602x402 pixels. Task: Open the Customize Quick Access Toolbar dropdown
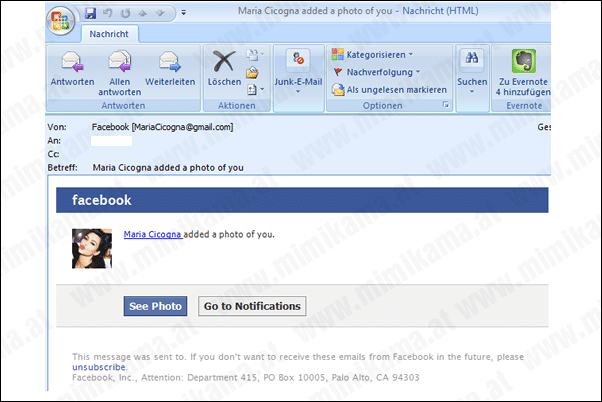pos(184,13)
